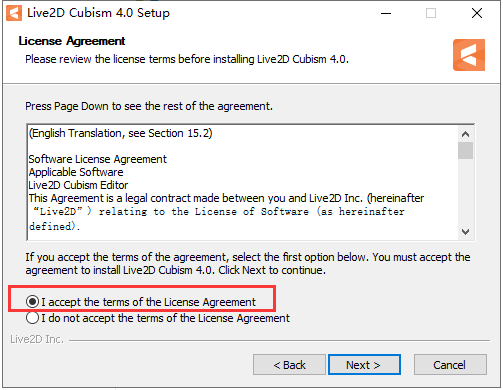
Task: Select 'I do not accept the terms' radio button
Action: point(33,318)
